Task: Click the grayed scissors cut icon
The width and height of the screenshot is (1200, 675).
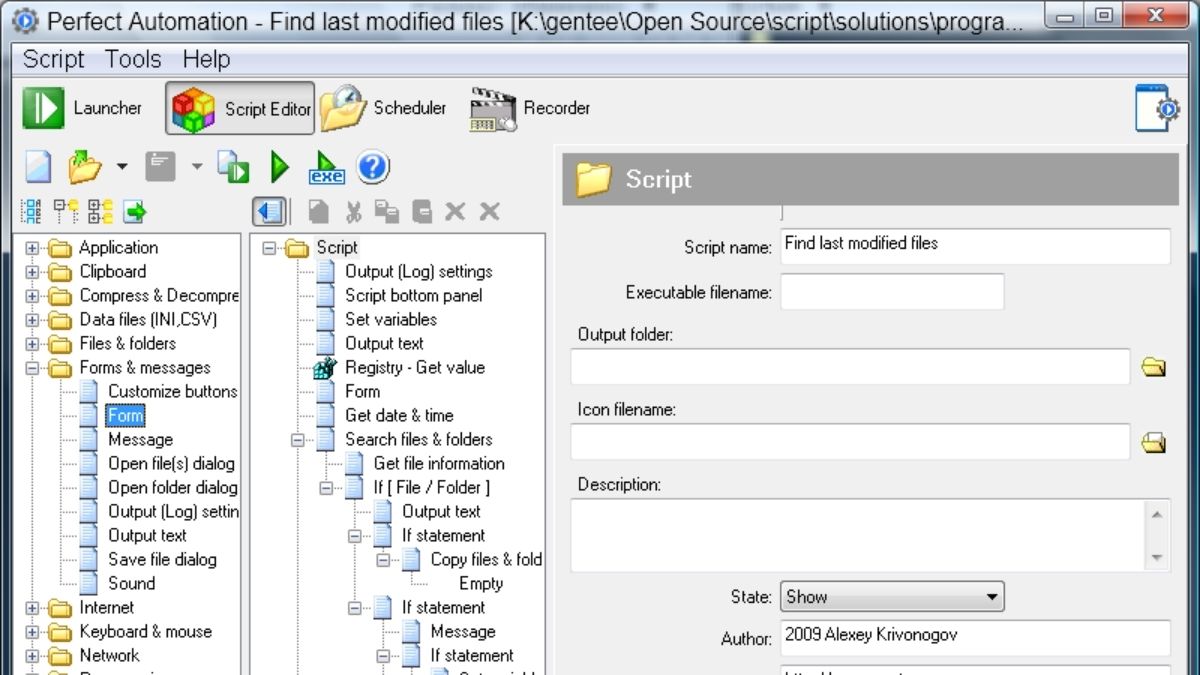Action: pos(352,211)
